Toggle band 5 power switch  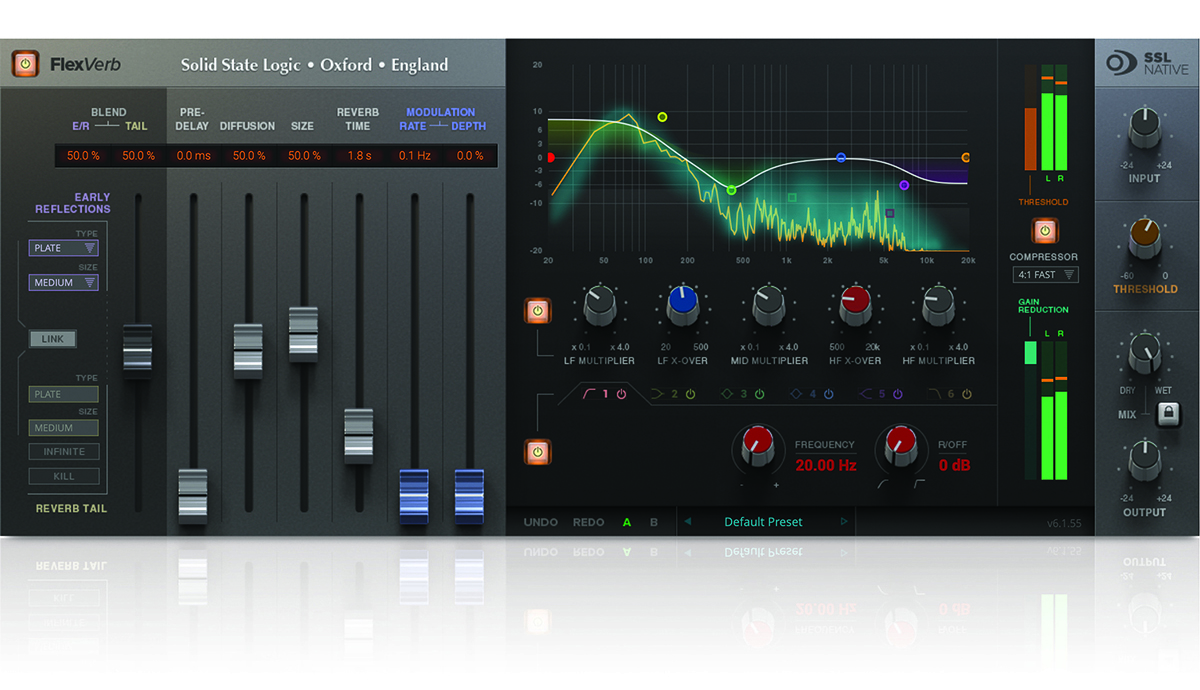pyautogui.click(x=897, y=394)
